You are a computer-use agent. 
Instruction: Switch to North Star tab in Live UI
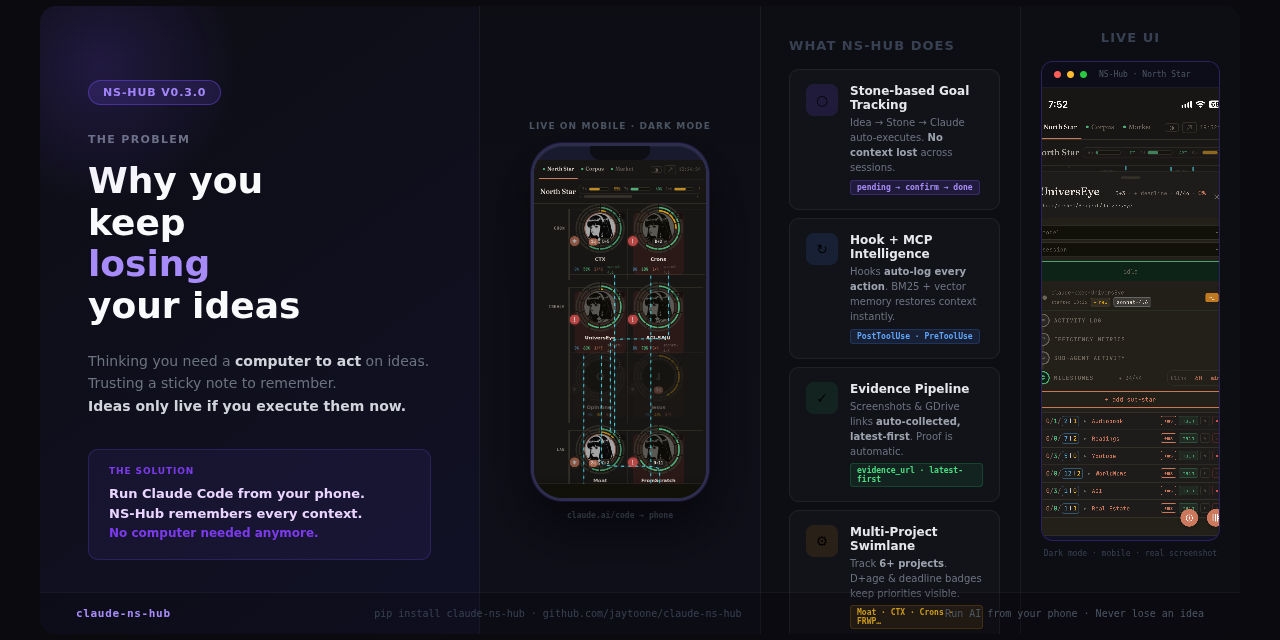click(1061, 127)
